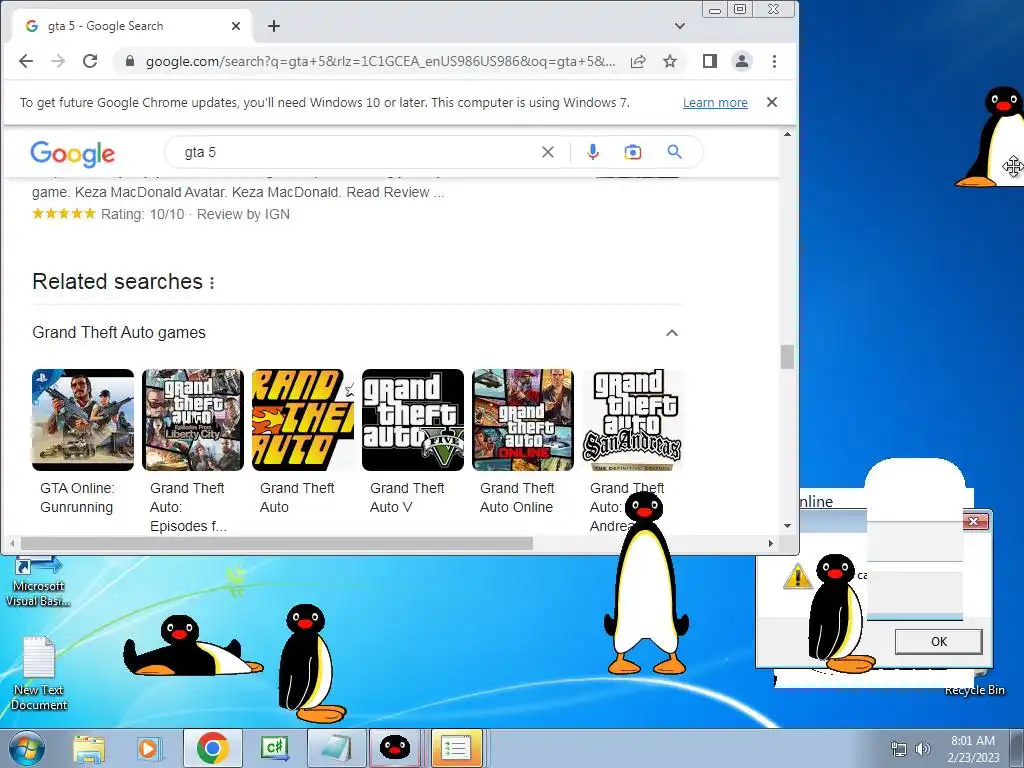The width and height of the screenshot is (1024, 768).
Task: Click the address bar URL
Action: [x=380, y=61]
